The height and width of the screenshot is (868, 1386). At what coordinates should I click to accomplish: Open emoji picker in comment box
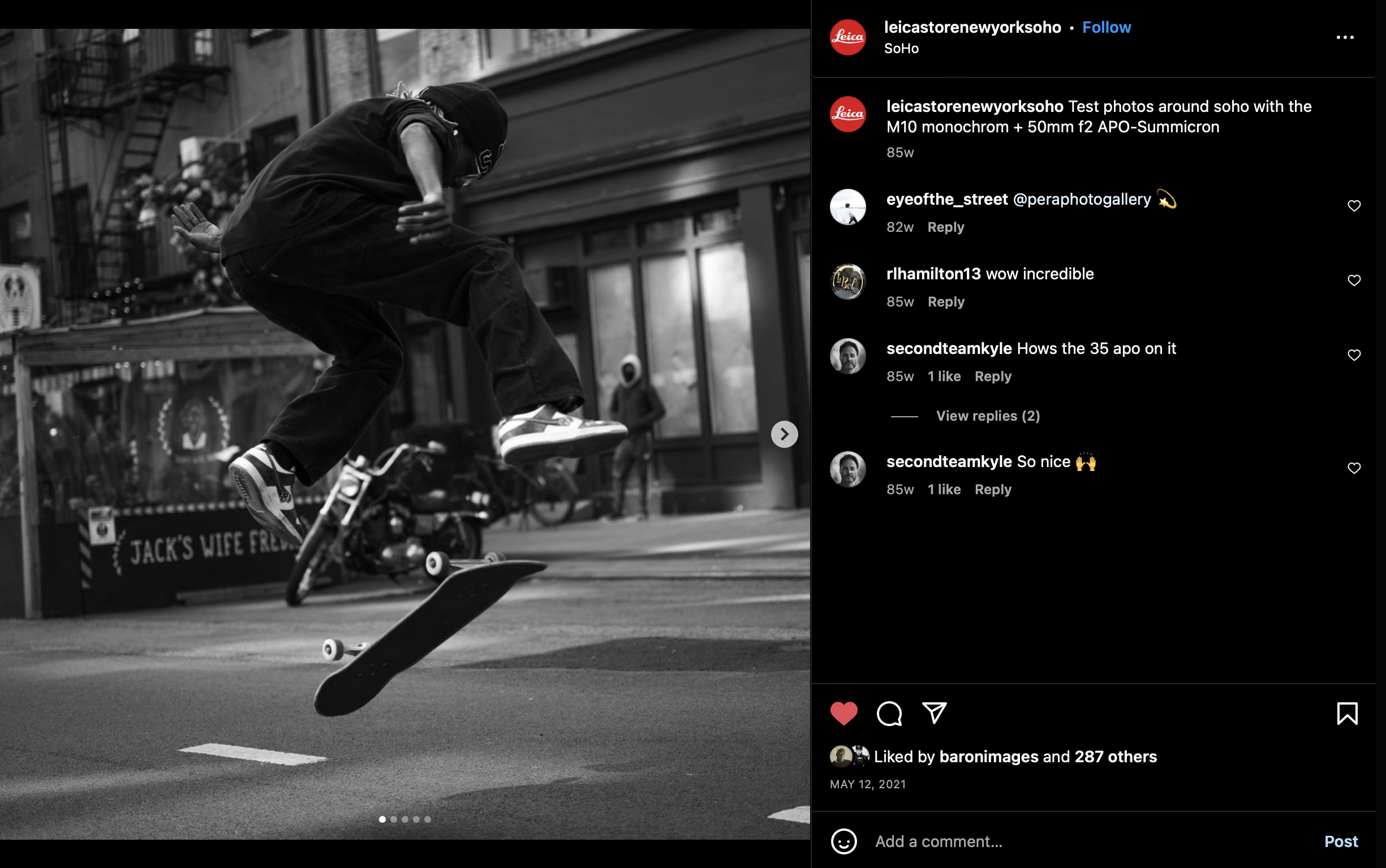pyautogui.click(x=843, y=841)
